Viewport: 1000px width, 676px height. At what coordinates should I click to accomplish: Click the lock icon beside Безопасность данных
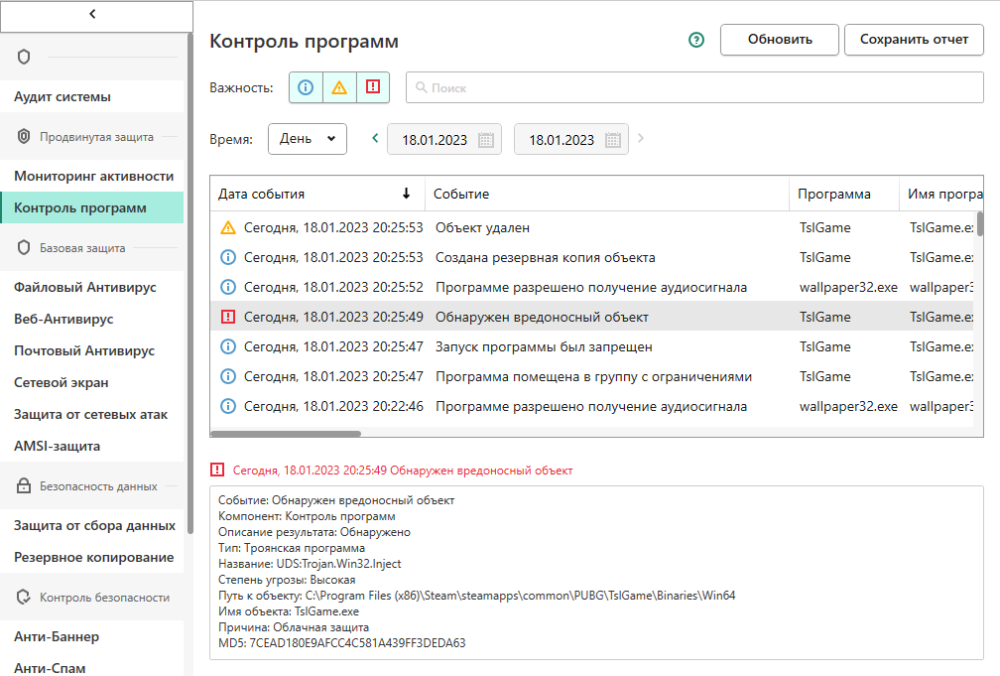(x=22, y=486)
